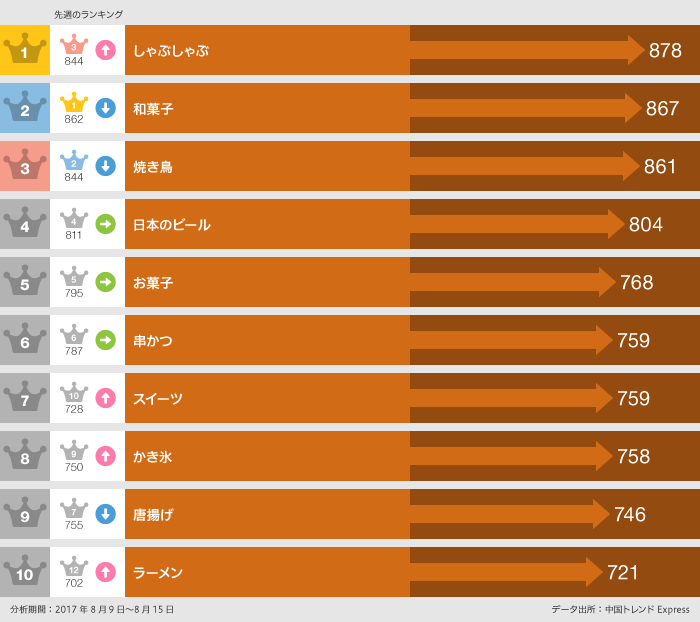Click the blue down arrow beside 和菓子

tap(105, 107)
